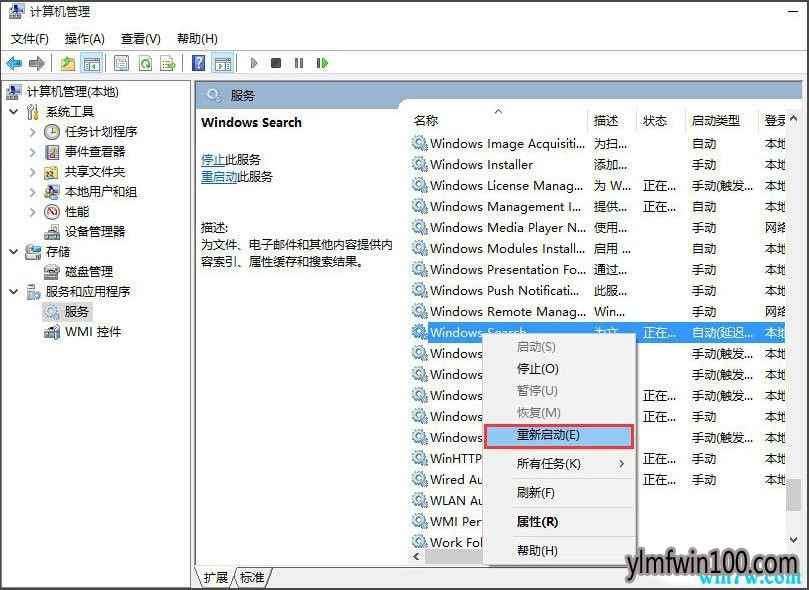
Task: Open the 帮助(H) menu in menu bar
Action: point(197,39)
